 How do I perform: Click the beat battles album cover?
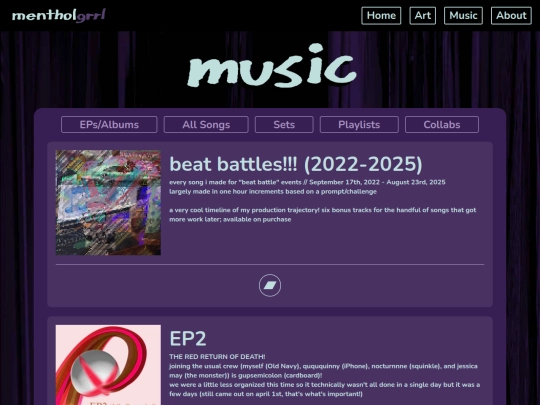(108, 202)
